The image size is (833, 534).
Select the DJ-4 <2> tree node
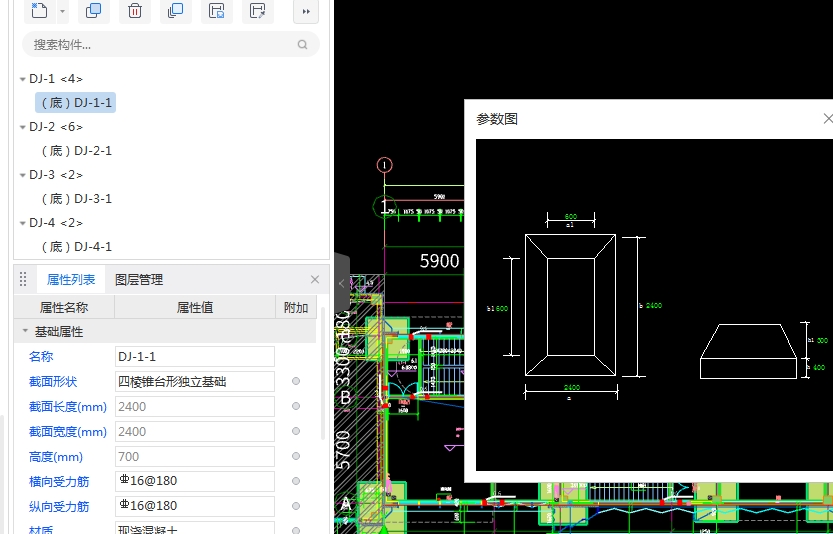56,222
